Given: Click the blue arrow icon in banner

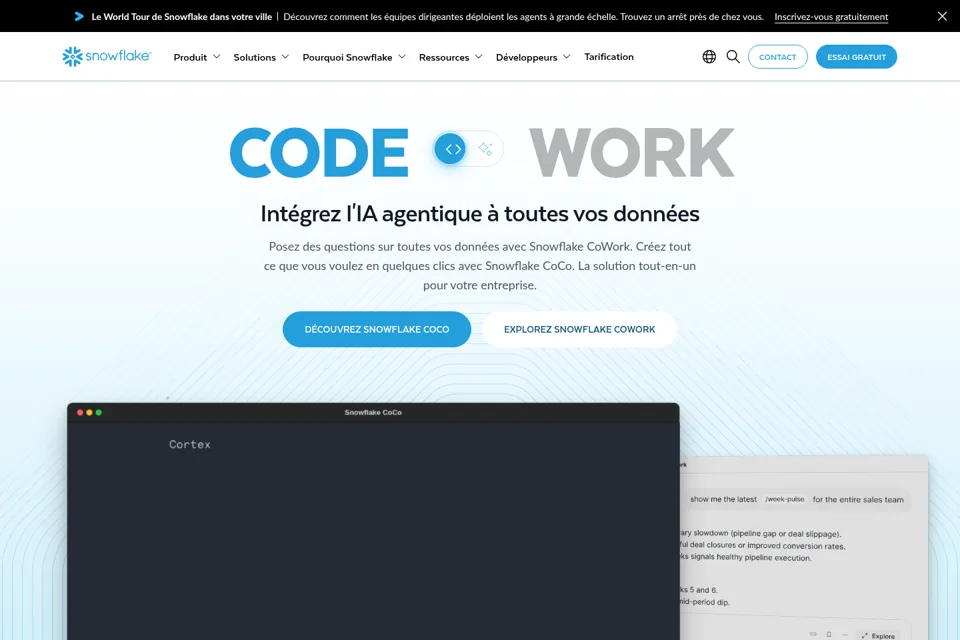Looking at the screenshot, I should tap(79, 17).
